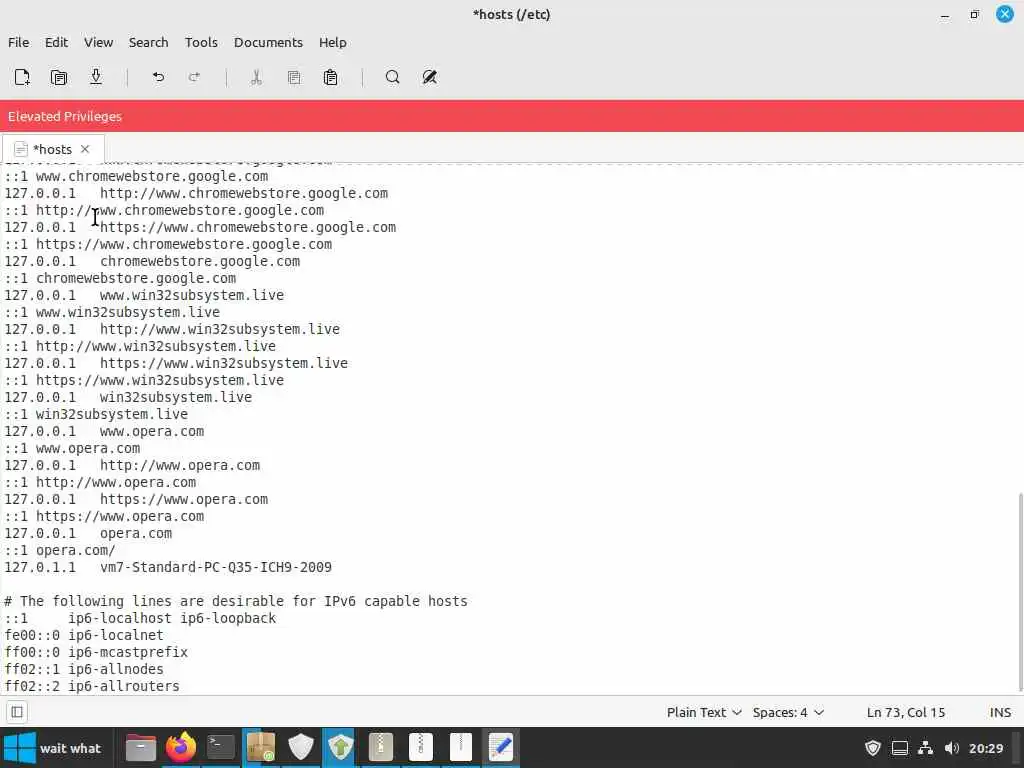Open Find with magnifier icon
Viewport: 1024px width, 768px height.
(392, 77)
